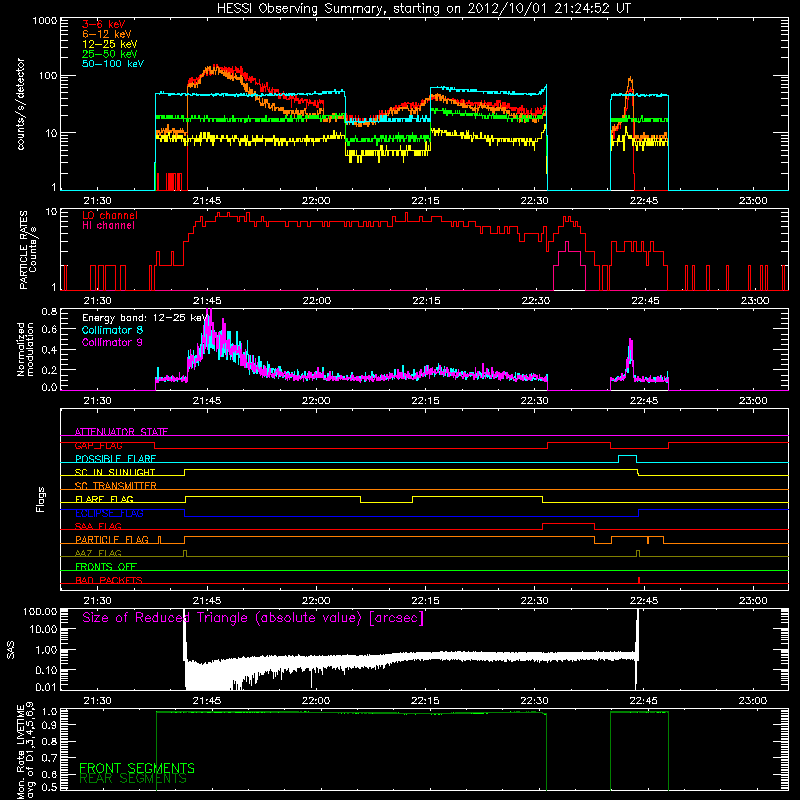Click the yellow '12-25 keV' legend entry
The height and width of the screenshot is (800, 800).
pos(110,44)
